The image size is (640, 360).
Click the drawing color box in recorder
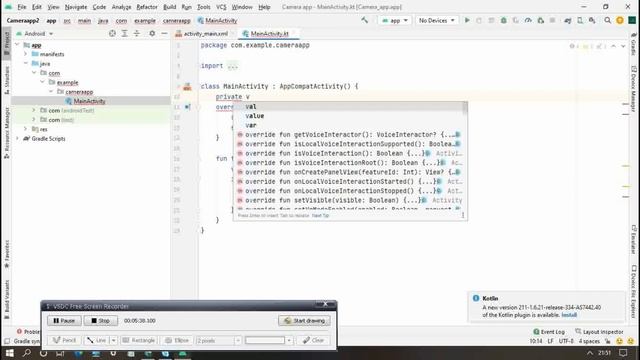[264, 340]
